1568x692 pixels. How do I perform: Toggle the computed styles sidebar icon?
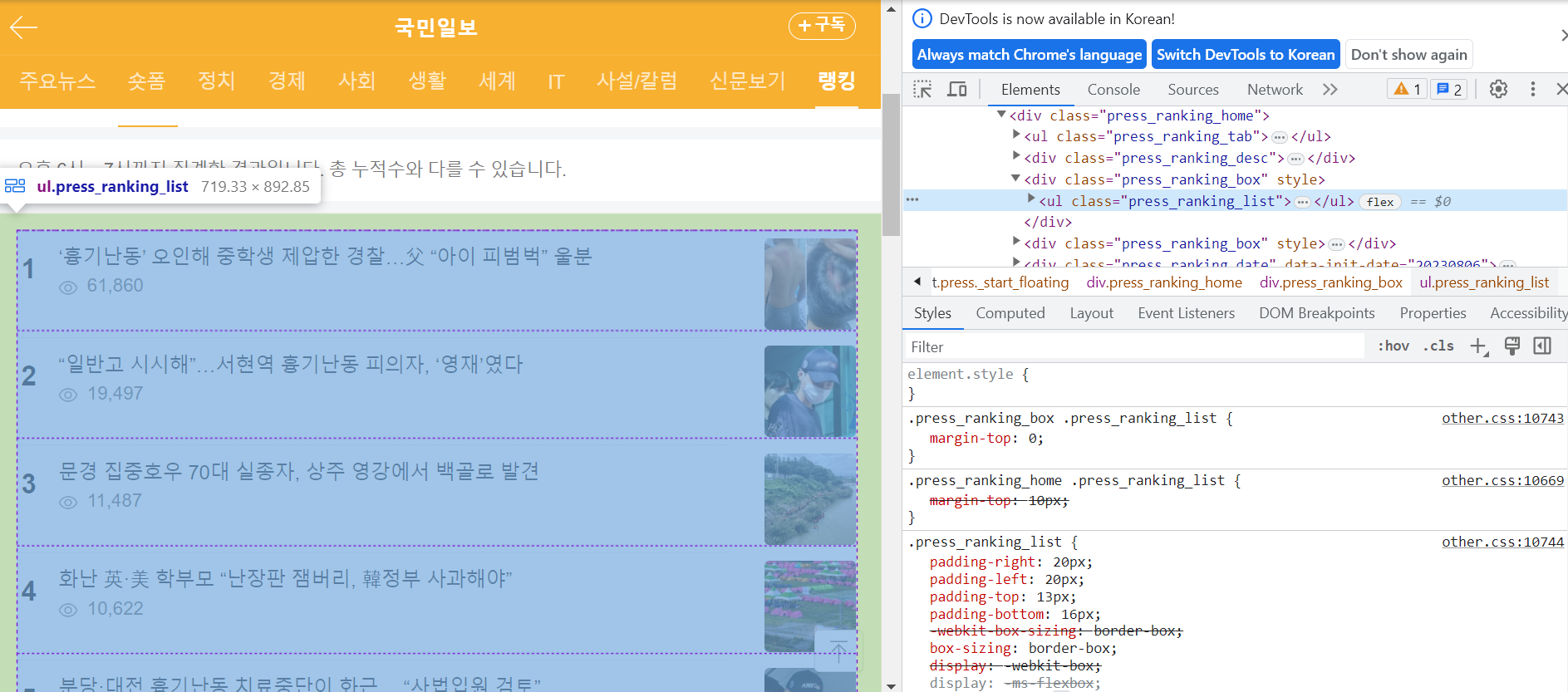(1542, 346)
